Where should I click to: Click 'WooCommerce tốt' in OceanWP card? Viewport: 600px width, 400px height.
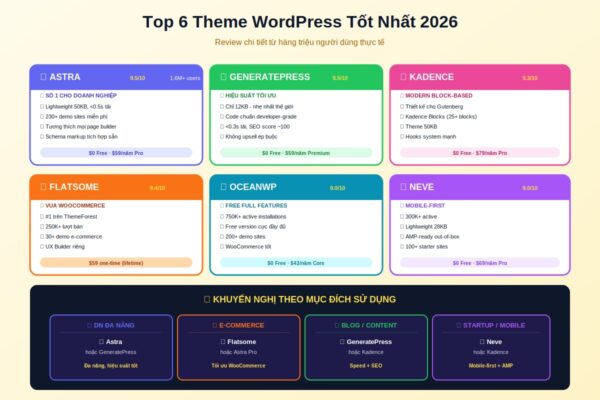(x=246, y=246)
